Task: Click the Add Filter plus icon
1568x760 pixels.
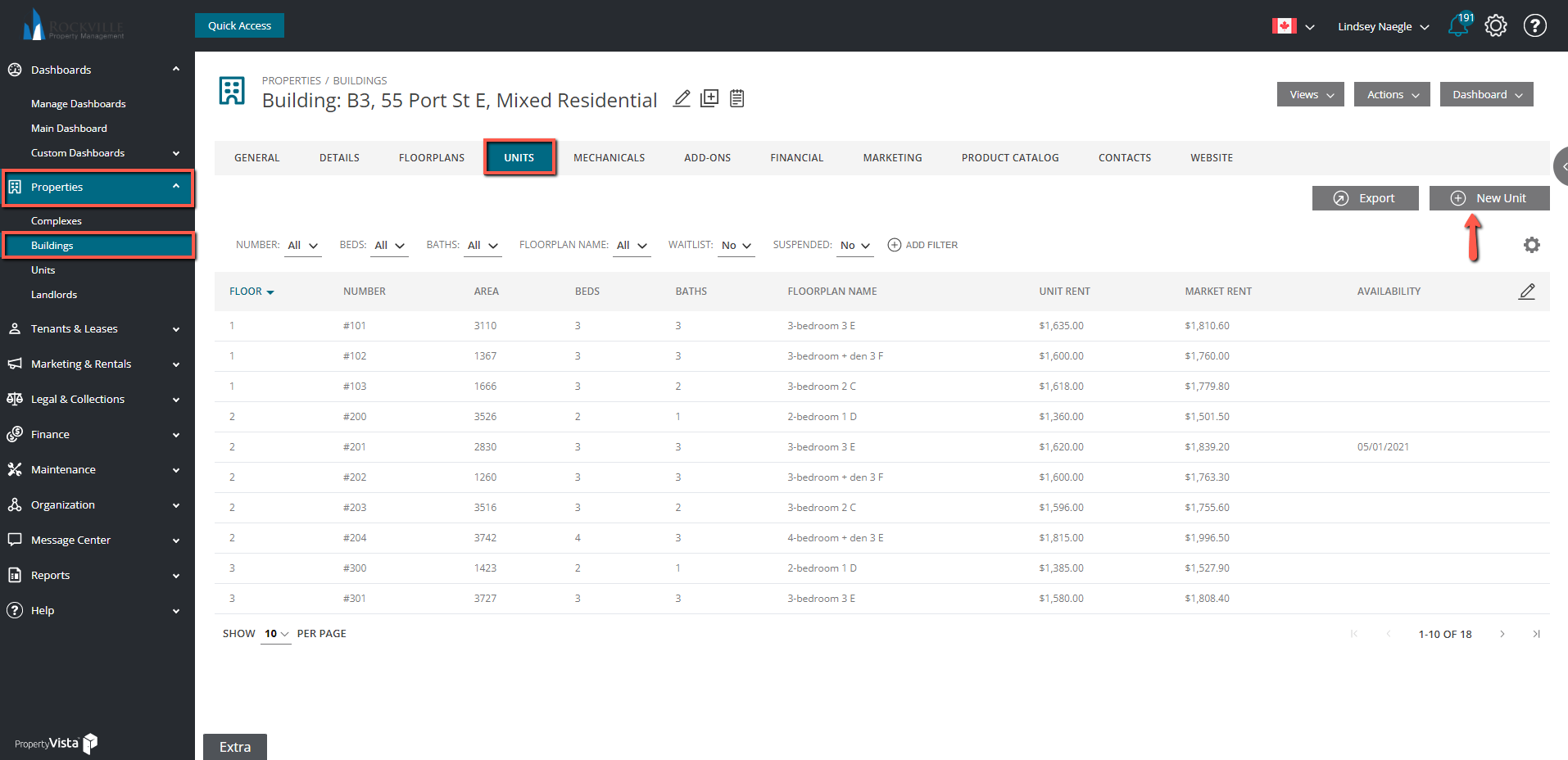Action: pos(895,245)
